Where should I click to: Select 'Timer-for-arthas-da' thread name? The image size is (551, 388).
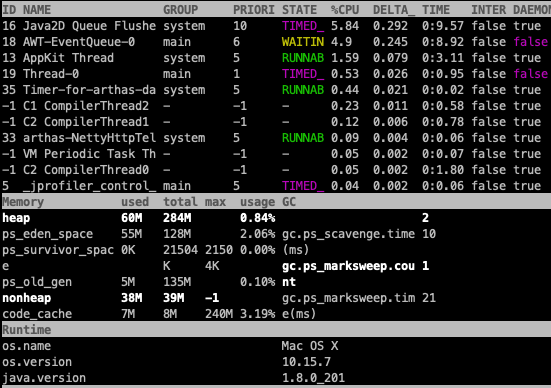pos(89,90)
